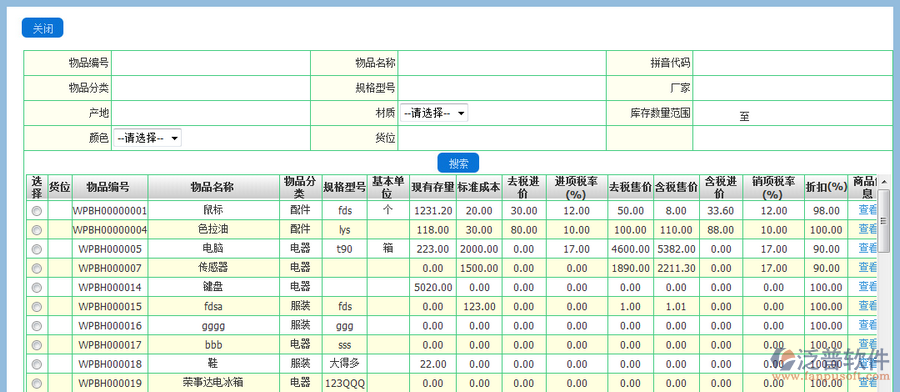Open the 颜色 dropdown
This screenshot has height=392, width=900.
click(x=148, y=138)
